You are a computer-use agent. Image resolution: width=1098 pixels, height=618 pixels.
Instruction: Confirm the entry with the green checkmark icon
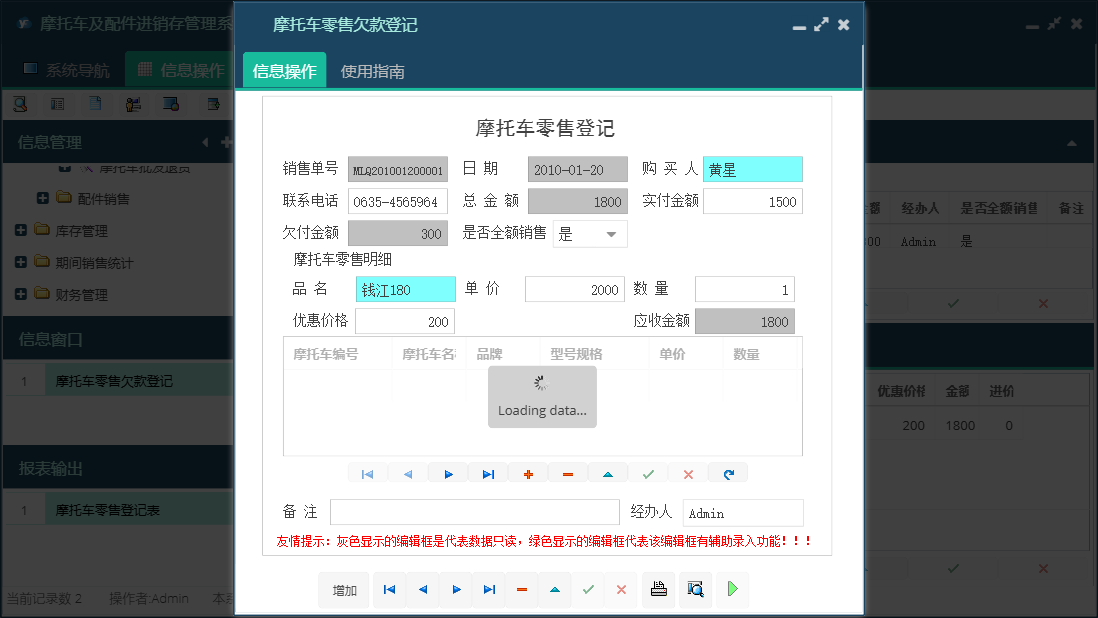tap(648, 472)
